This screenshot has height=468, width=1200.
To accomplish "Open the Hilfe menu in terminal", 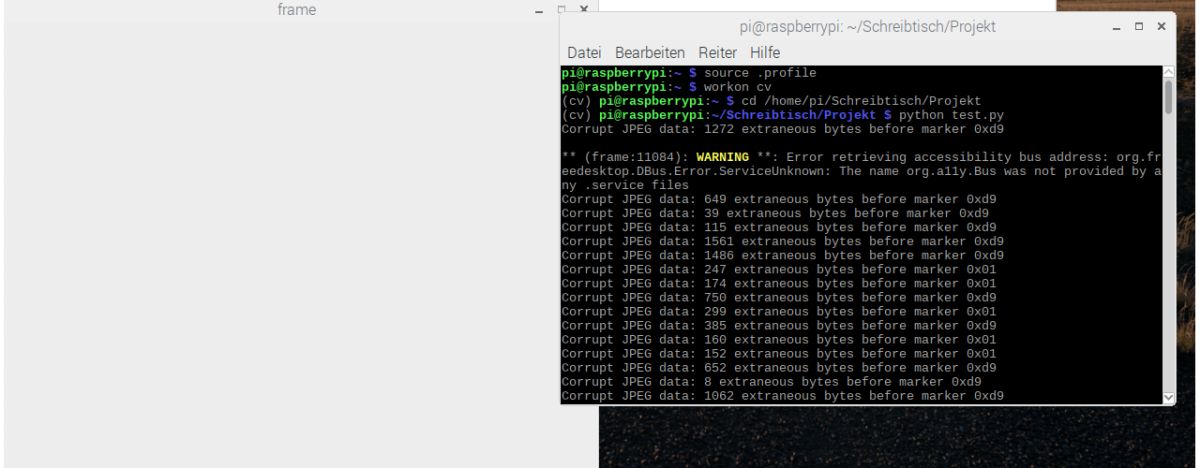I will tap(765, 52).
